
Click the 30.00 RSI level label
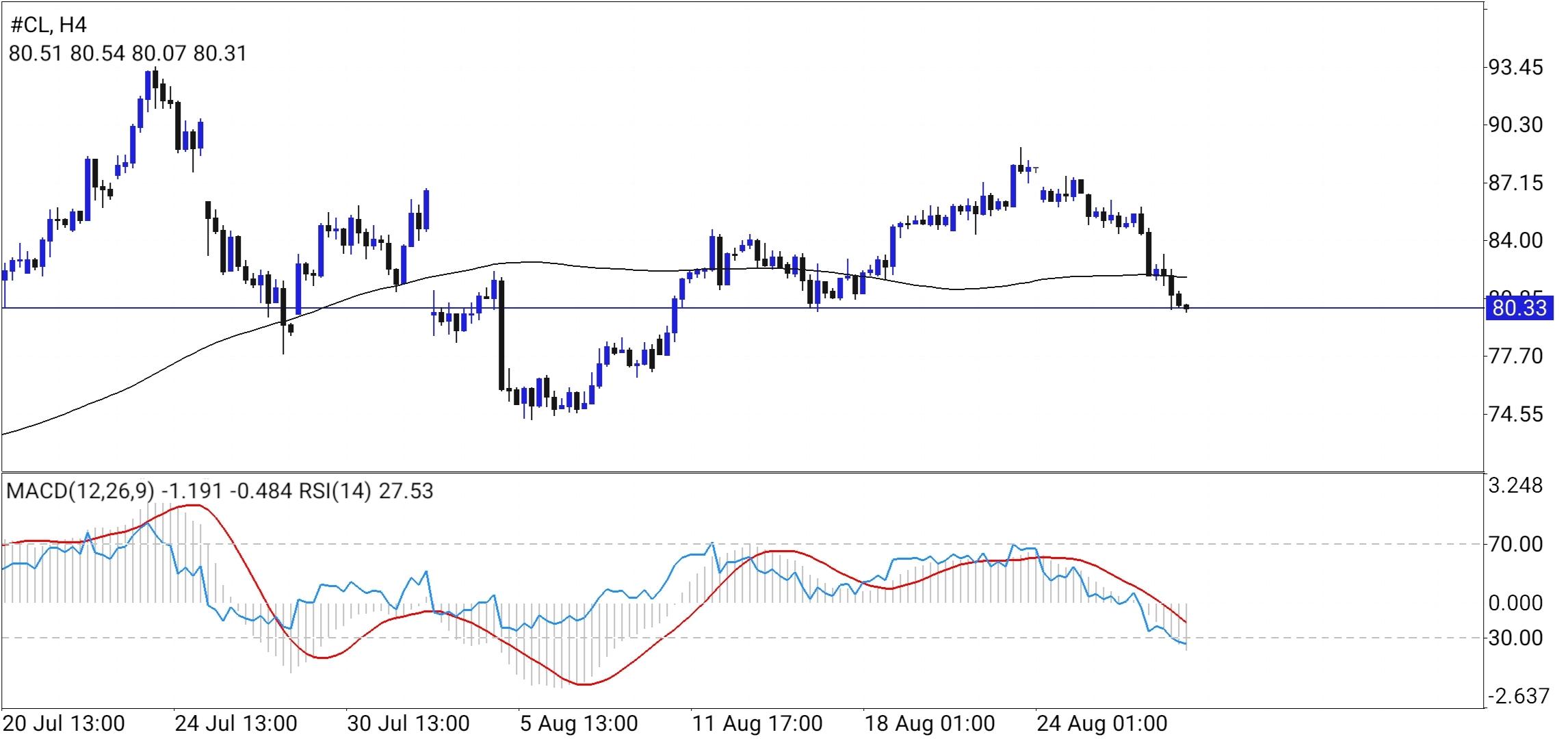click(1515, 638)
